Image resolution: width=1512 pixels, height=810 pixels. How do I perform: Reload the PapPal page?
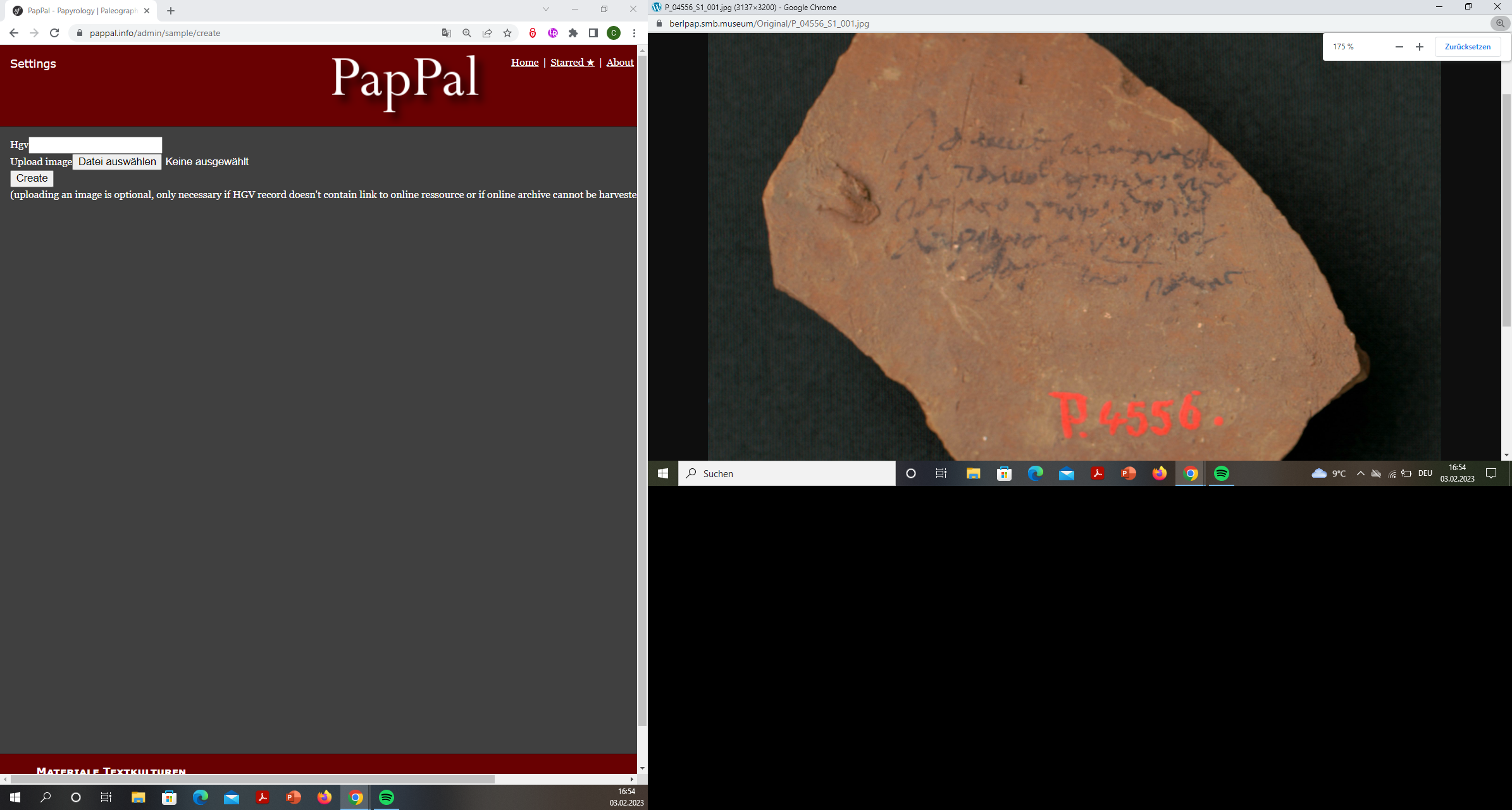click(x=54, y=33)
